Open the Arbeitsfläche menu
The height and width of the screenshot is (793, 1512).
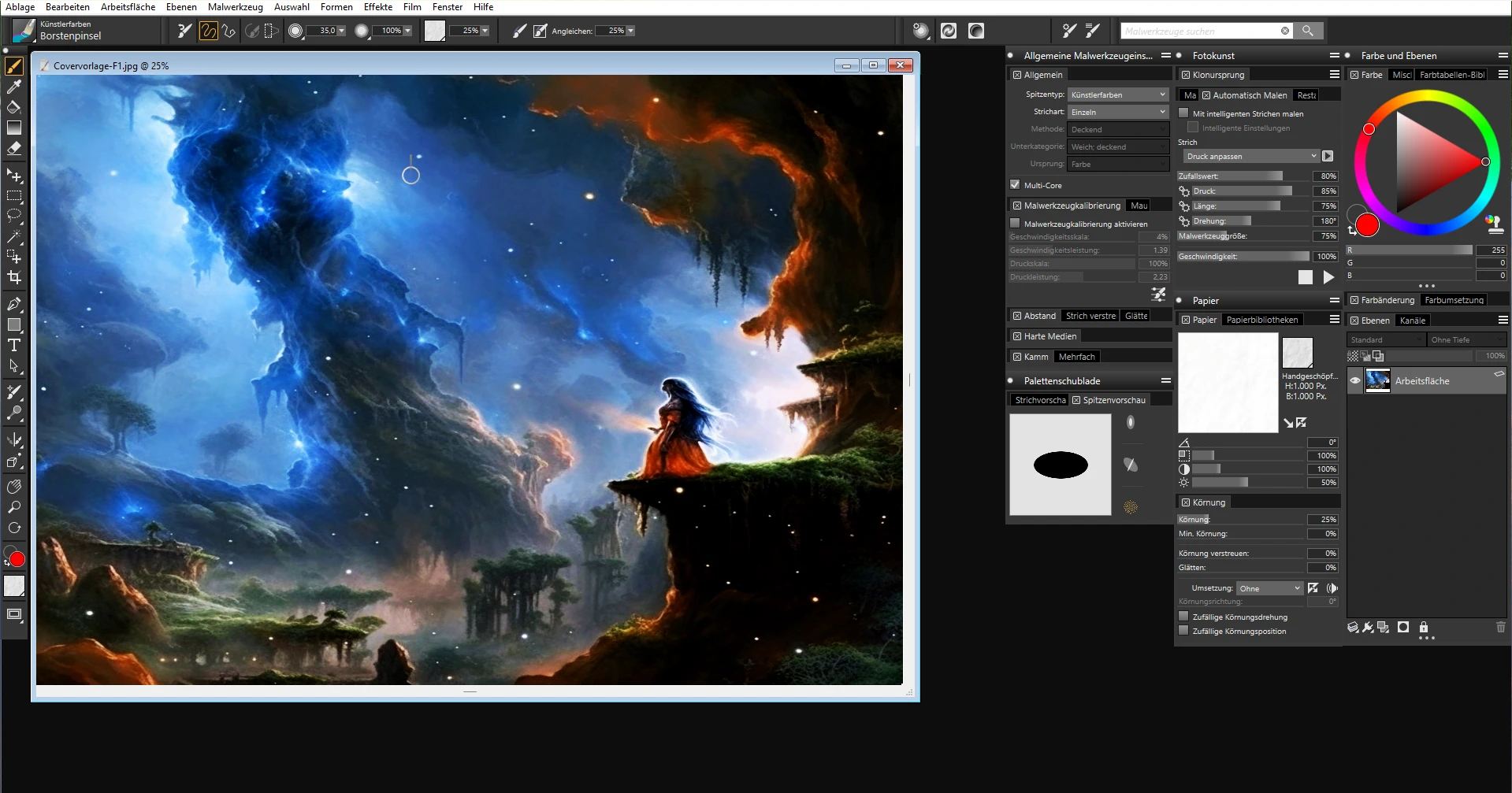pos(128,7)
